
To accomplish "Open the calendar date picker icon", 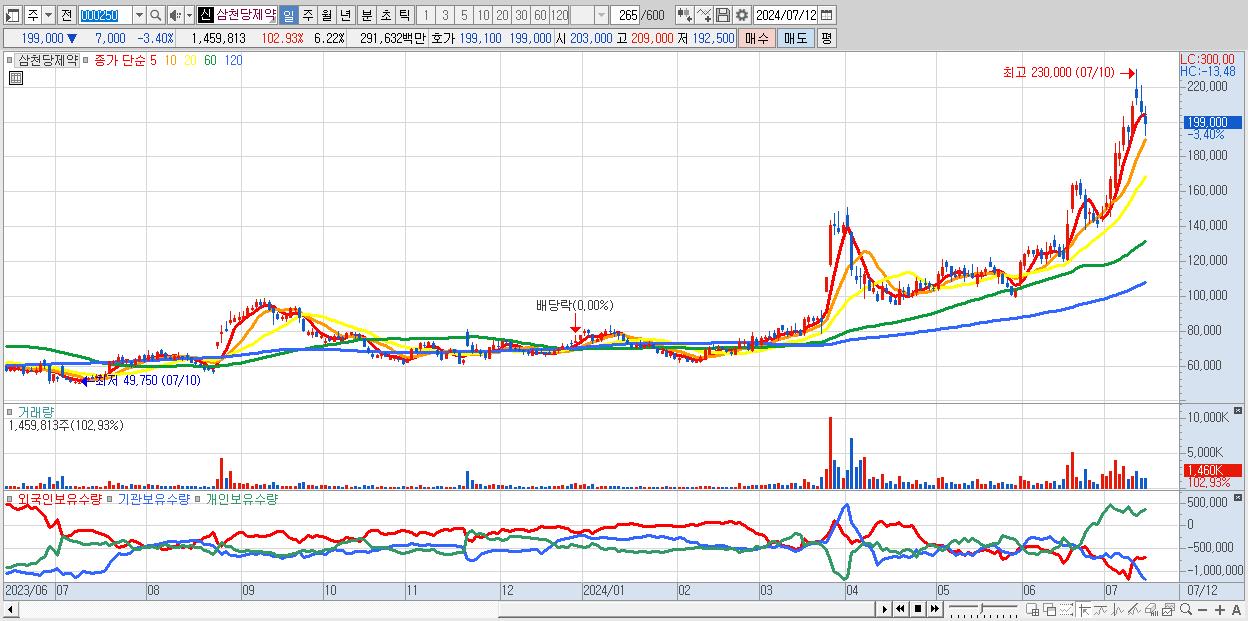I will pos(827,15).
